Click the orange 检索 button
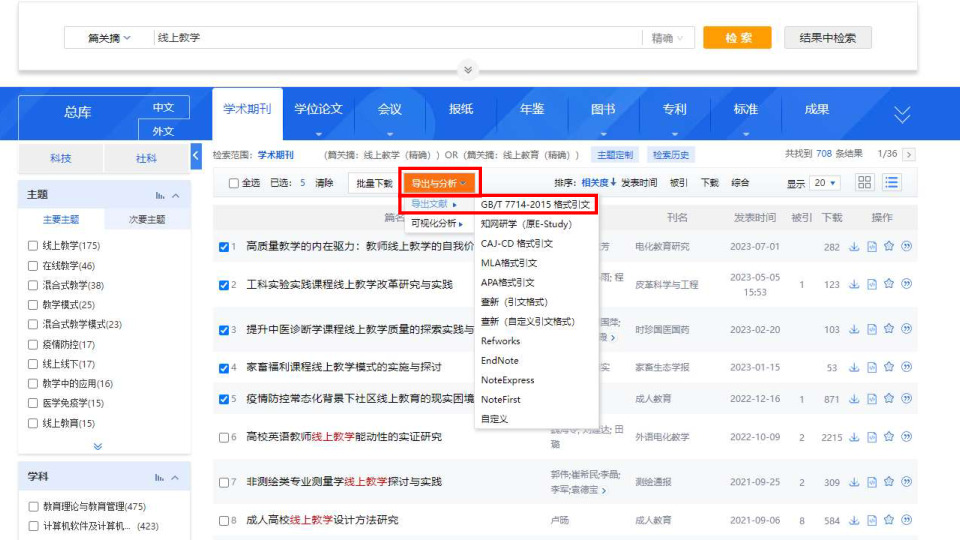The image size is (960, 540). [737, 37]
